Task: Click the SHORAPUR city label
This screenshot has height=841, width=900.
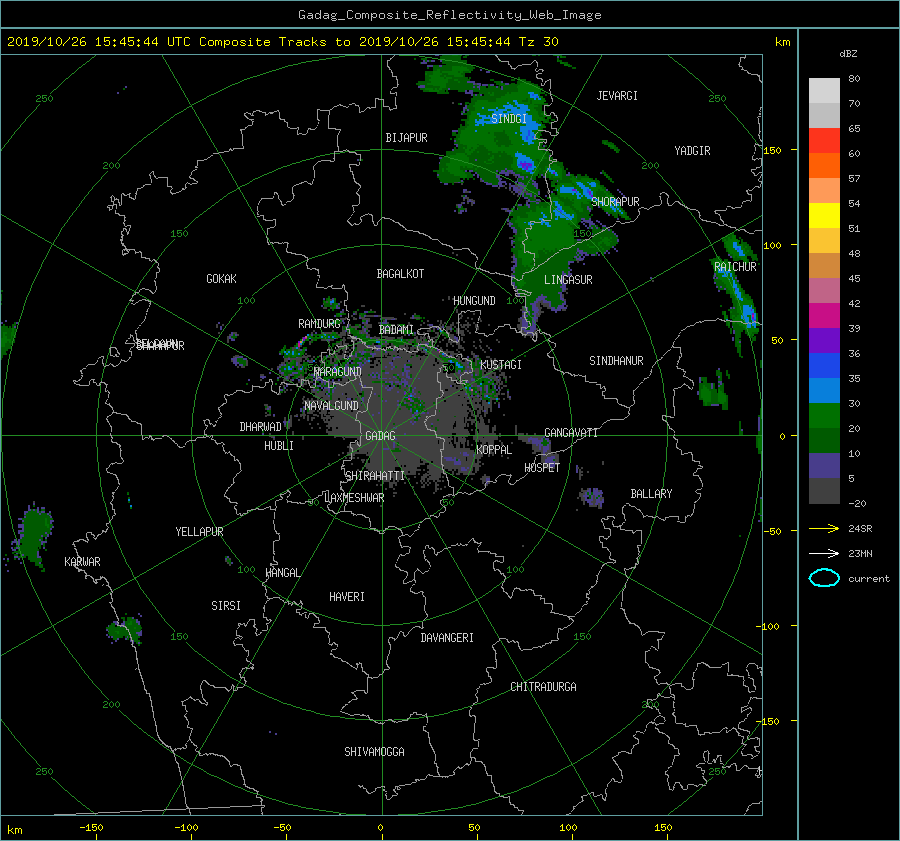Action: pos(615,202)
